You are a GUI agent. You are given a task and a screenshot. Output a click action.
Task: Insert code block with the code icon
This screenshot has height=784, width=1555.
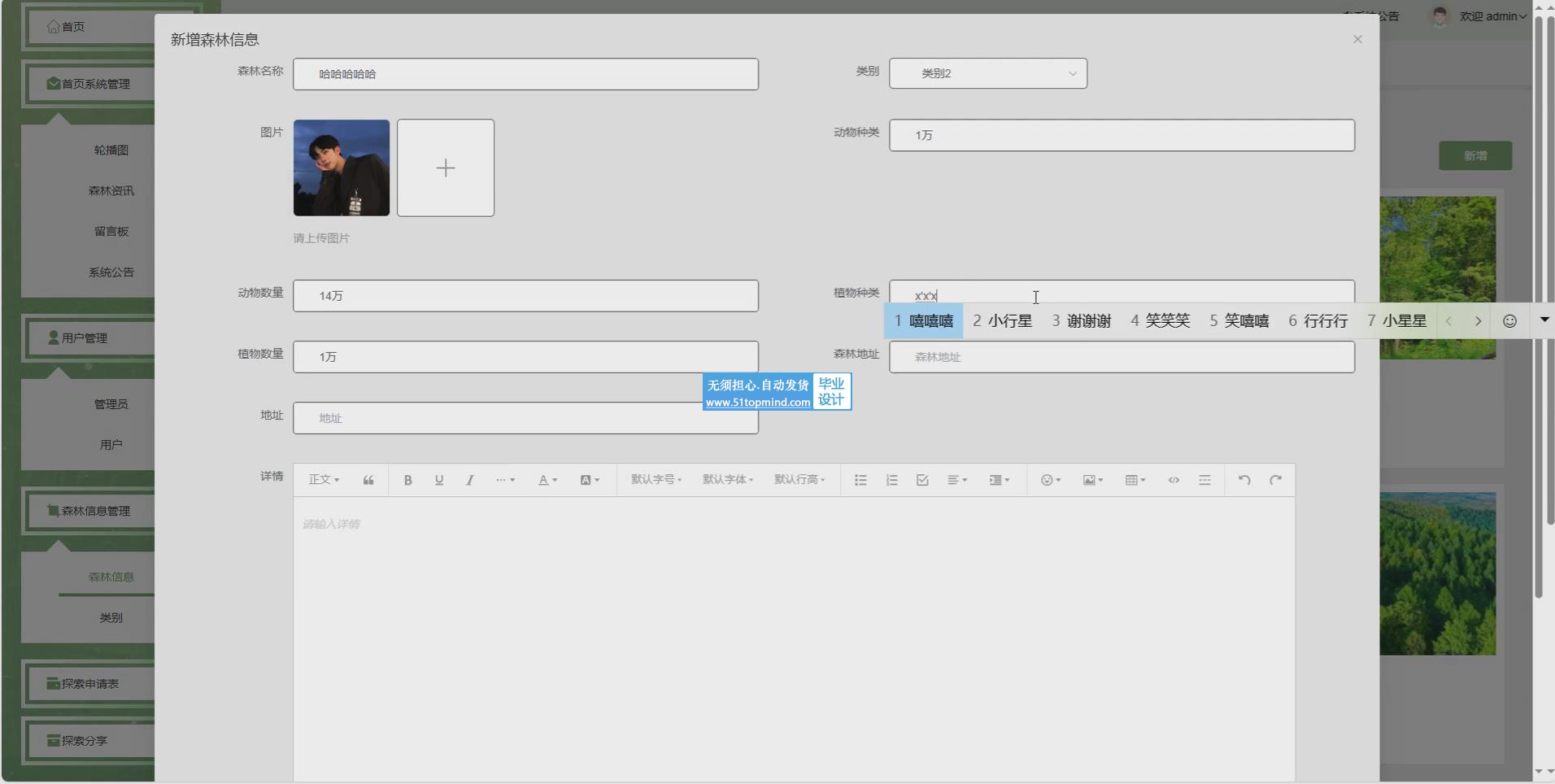coord(1174,480)
